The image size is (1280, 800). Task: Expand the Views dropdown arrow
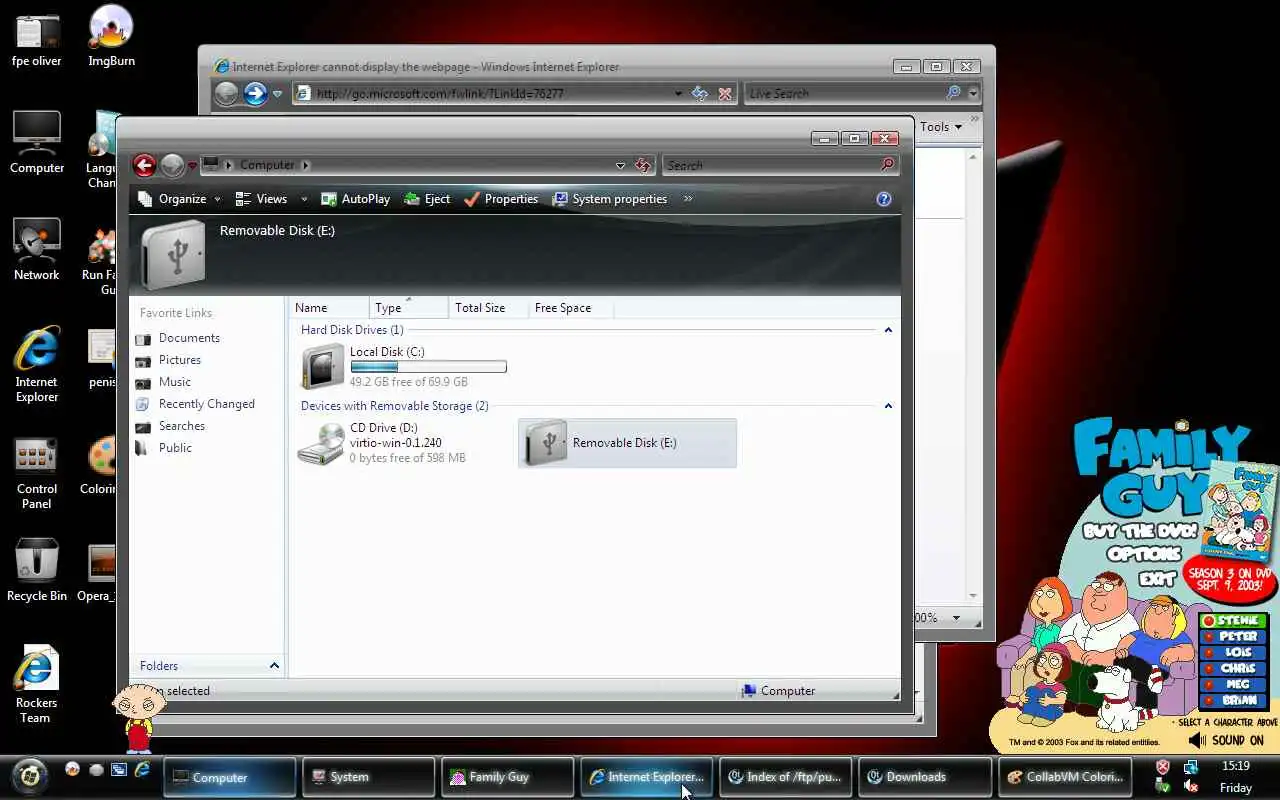(x=304, y=199)
